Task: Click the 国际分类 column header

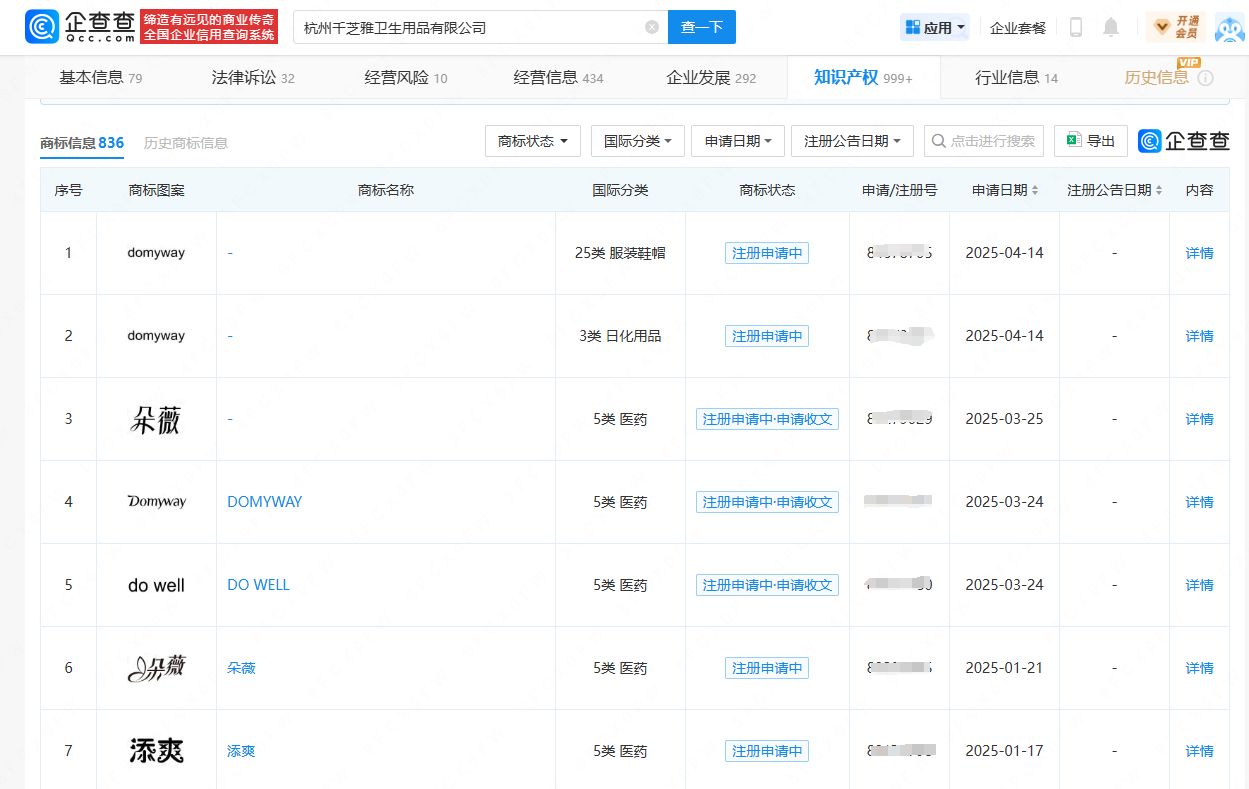Action: point(620,190)
